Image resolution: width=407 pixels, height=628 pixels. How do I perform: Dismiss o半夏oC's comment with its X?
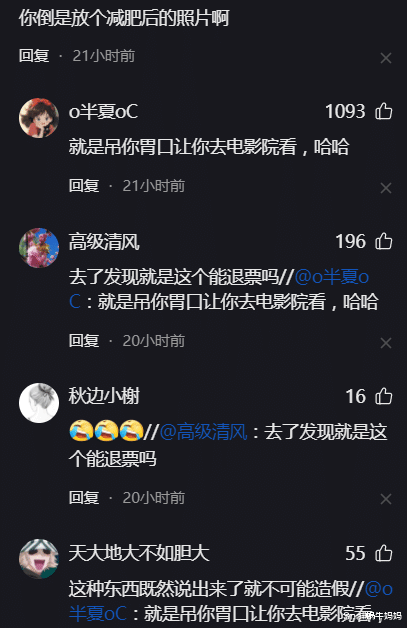(x=386, y=188)
